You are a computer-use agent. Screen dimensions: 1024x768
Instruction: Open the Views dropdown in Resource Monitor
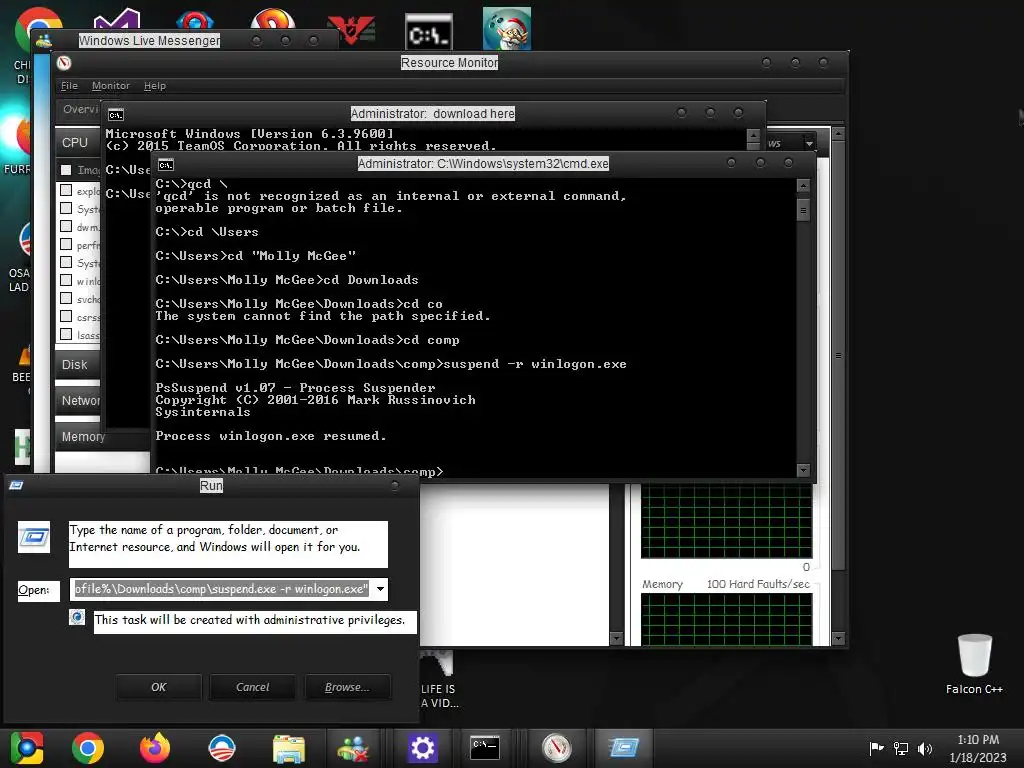click(809, 143)
